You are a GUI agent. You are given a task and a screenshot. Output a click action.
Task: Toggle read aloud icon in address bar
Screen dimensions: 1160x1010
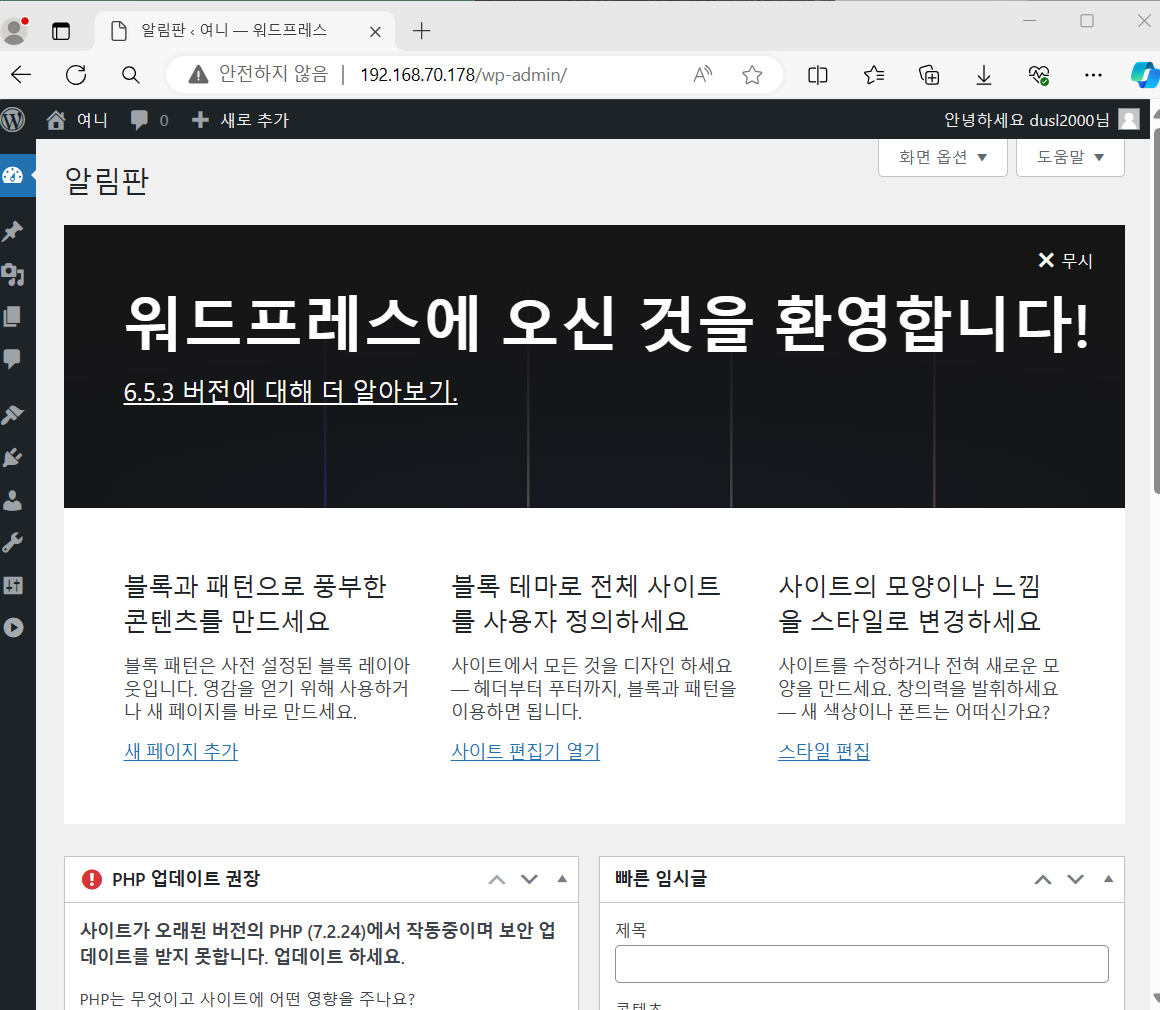[x=703, y=75]
